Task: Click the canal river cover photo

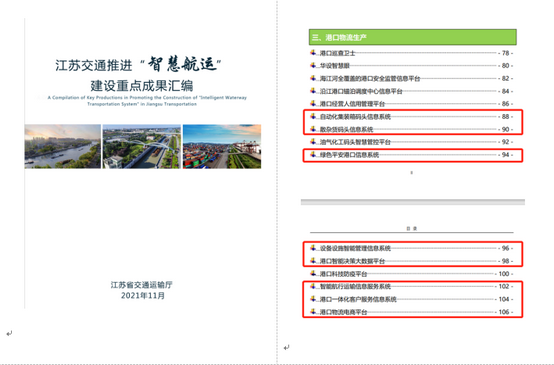Action: [63, 146]
